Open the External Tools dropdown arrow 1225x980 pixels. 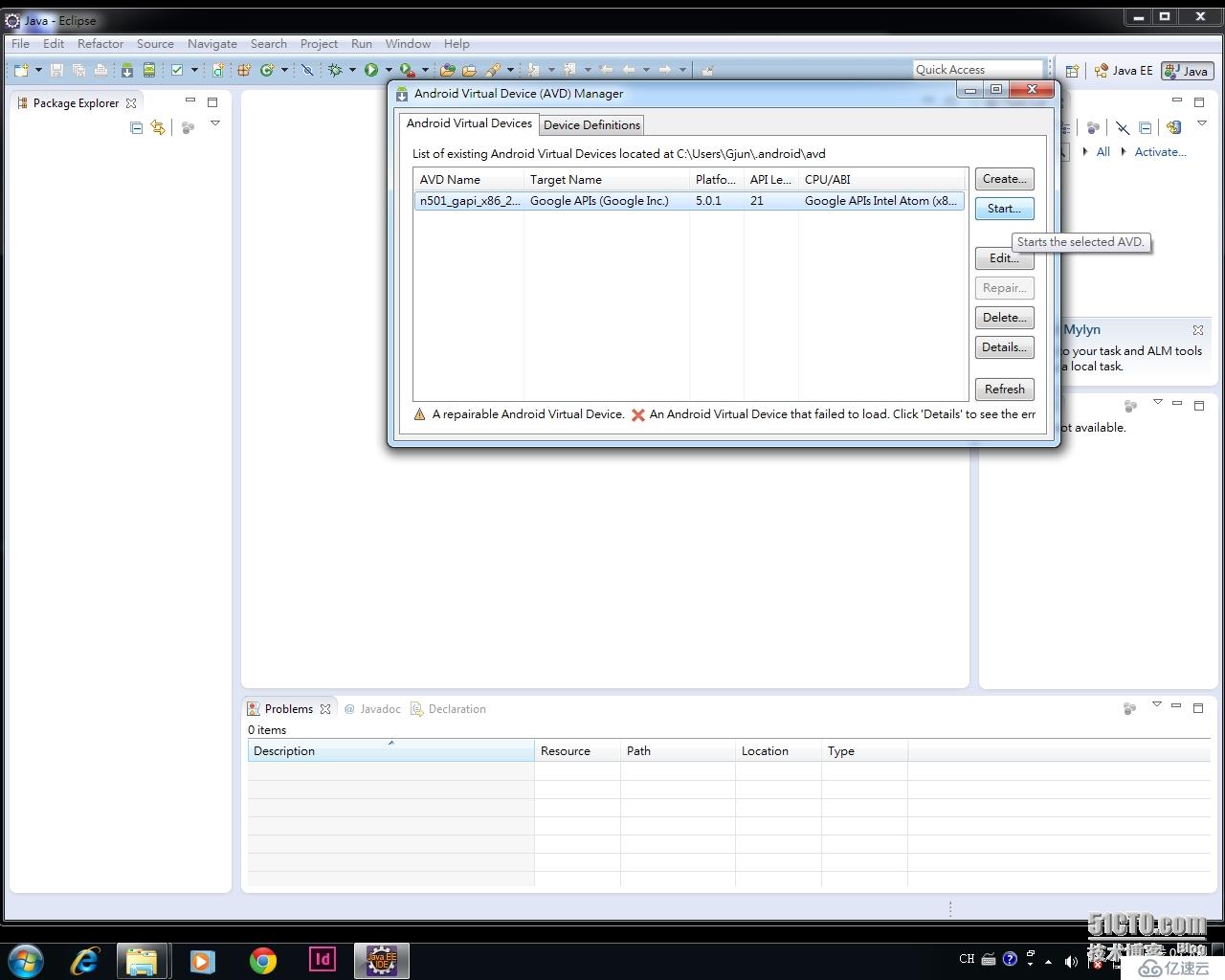(425, 70)
